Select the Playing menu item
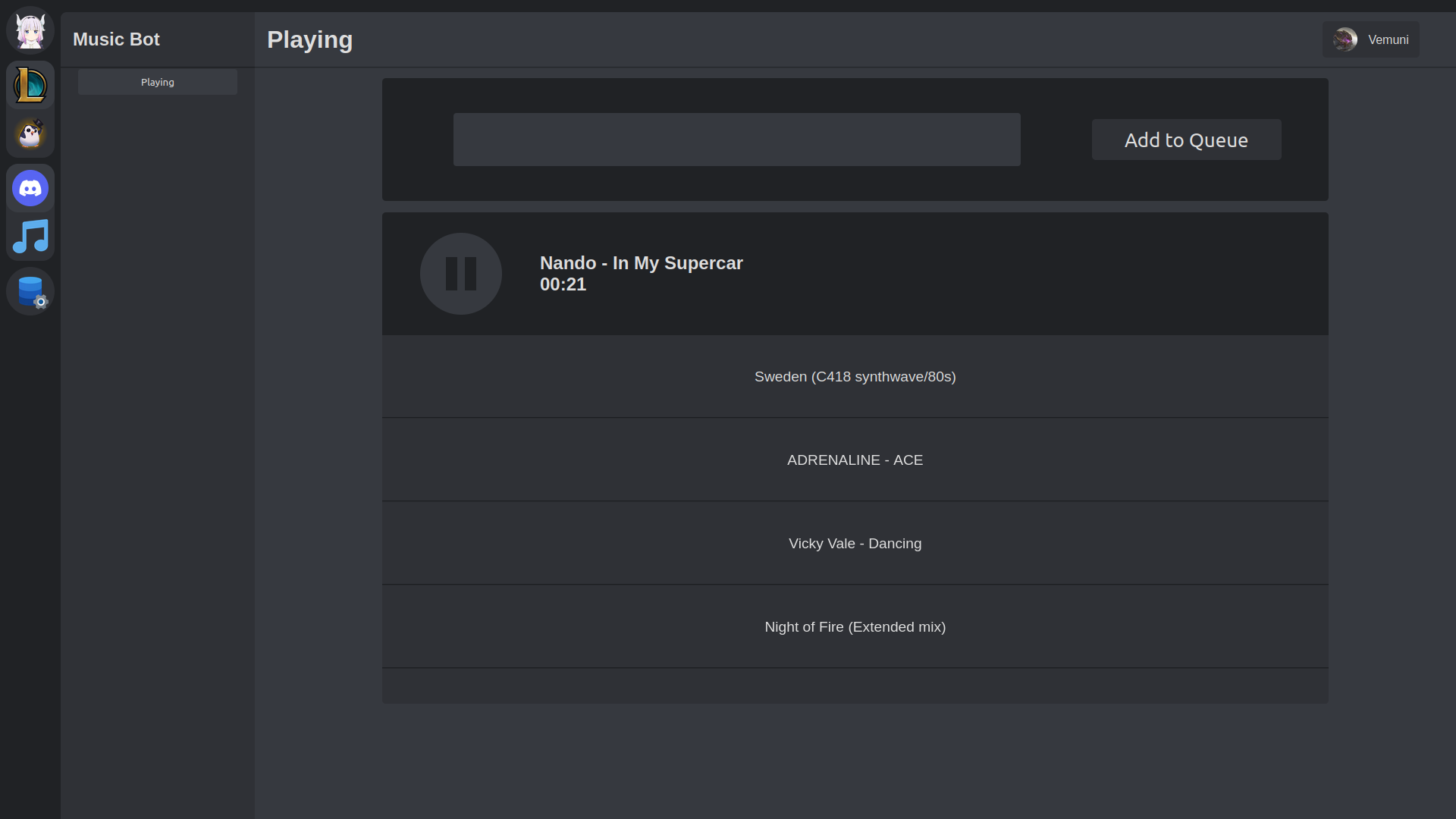Viewport: 1456px width, 819px height. pos(158,82)
